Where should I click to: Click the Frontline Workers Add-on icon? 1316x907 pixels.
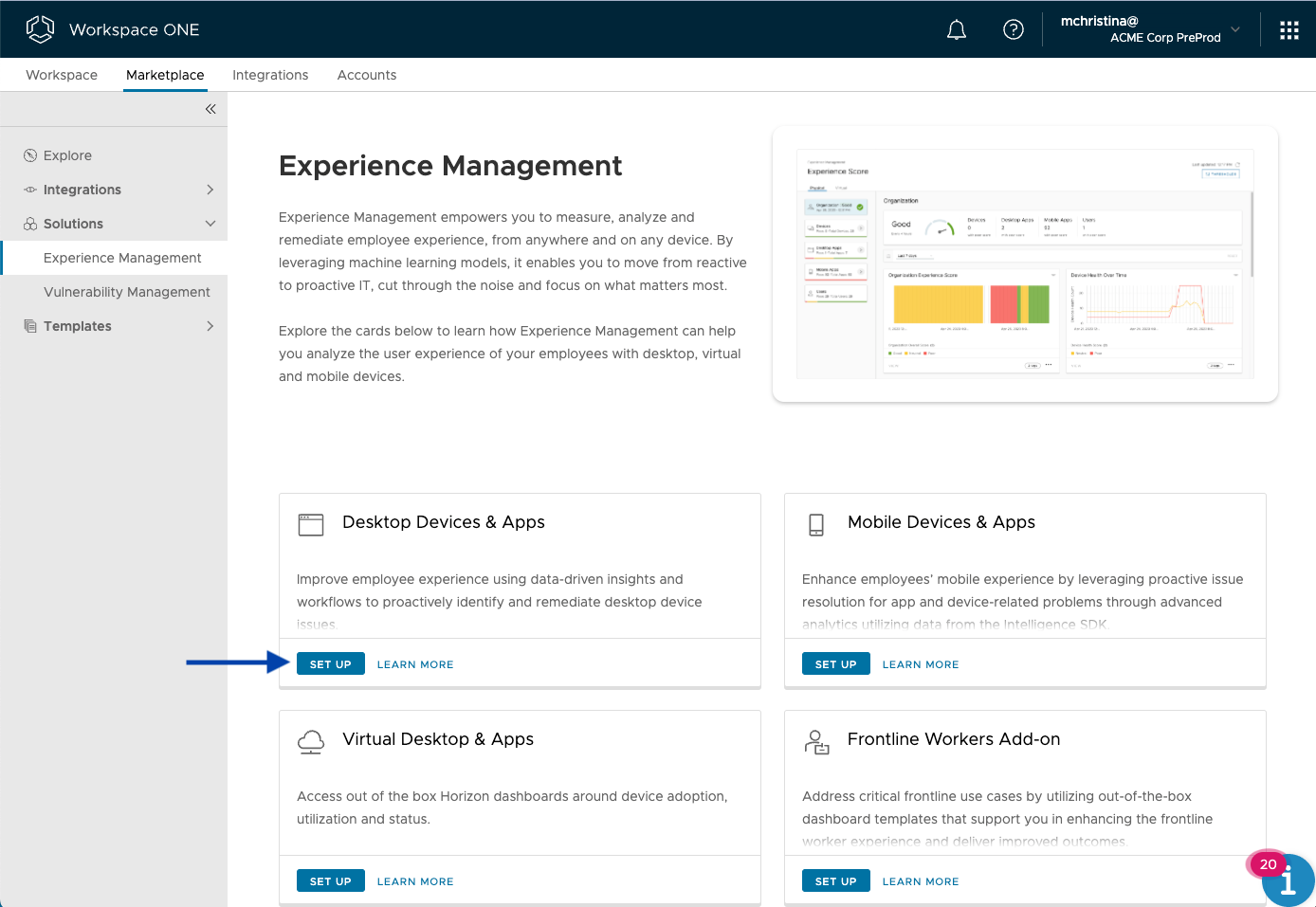[x=816, y=741]
